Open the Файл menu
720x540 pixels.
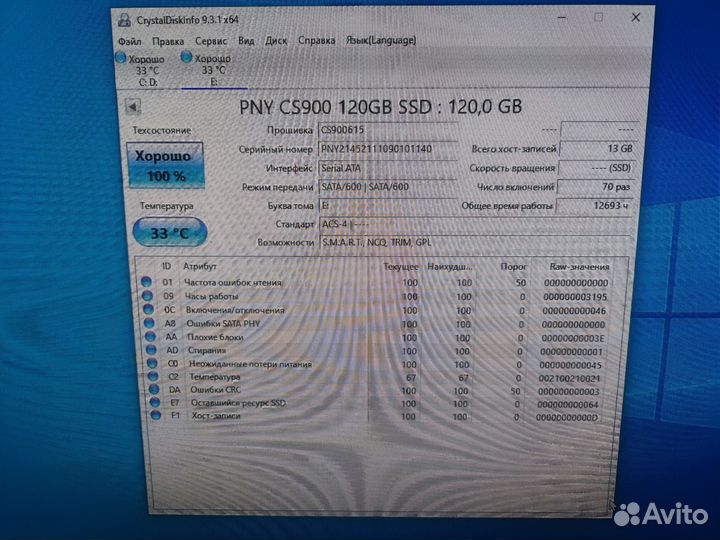pyautogui.click(x=129, y=41)
